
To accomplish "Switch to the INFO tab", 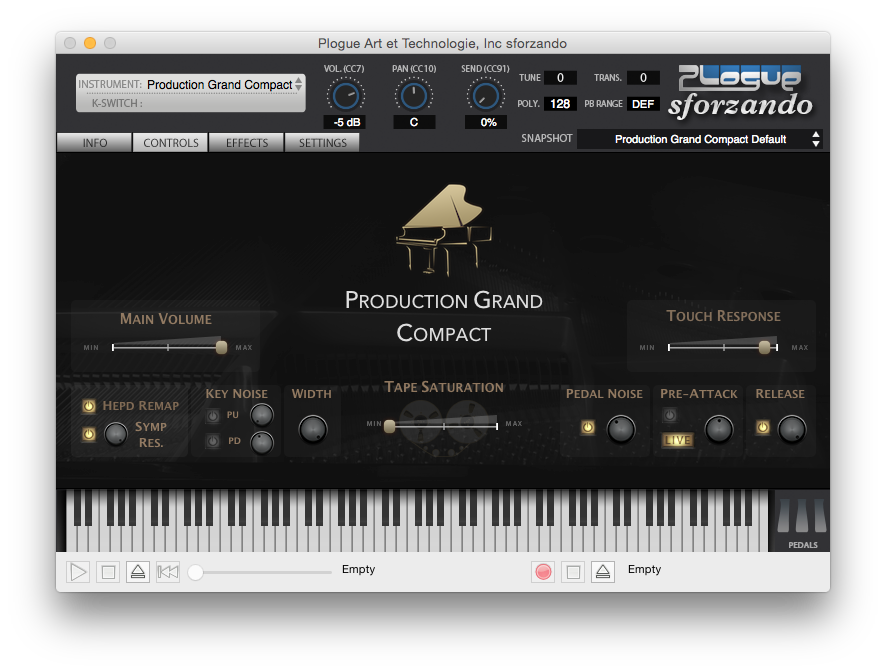I will pyautogui.click(x=94, y=143).
